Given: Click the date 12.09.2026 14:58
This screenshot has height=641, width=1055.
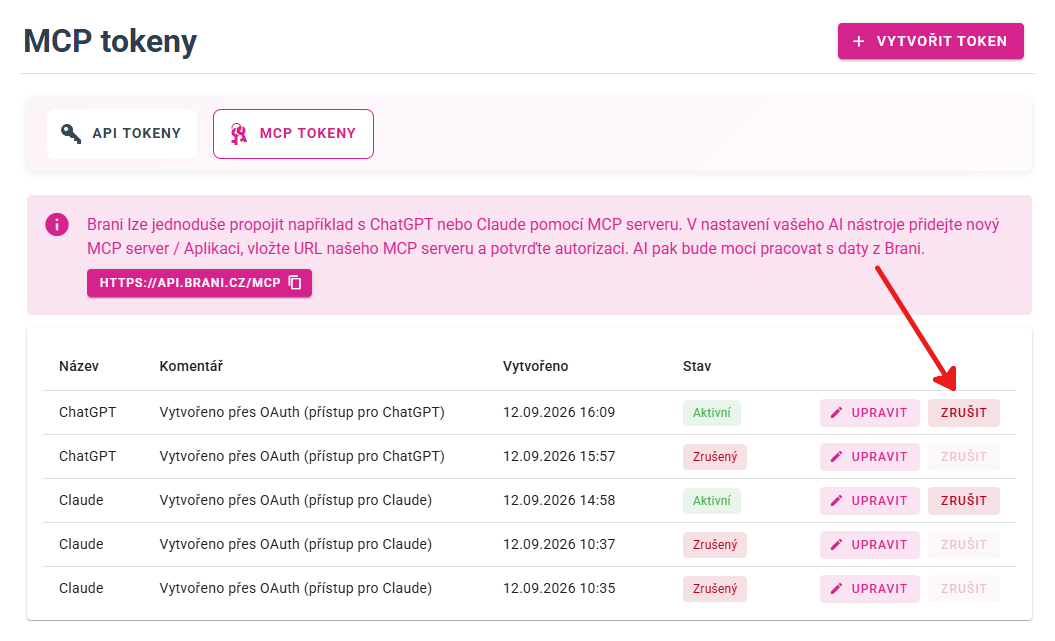Looking at the screenshot, I should 559,500.
